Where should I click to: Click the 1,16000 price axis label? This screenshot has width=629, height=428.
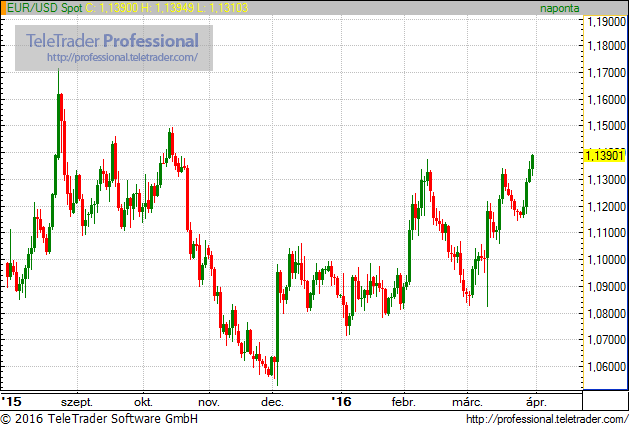[x=606, y=99]
